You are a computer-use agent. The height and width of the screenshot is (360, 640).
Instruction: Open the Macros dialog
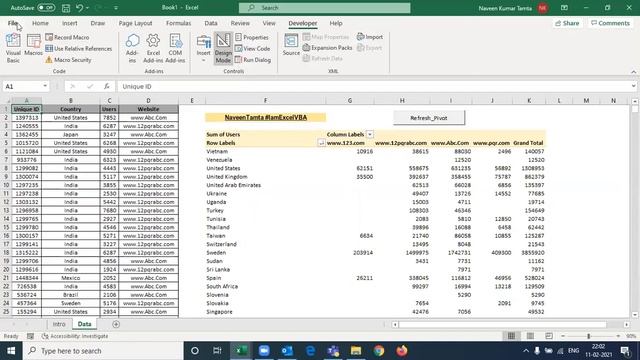[x=33, y=45]
